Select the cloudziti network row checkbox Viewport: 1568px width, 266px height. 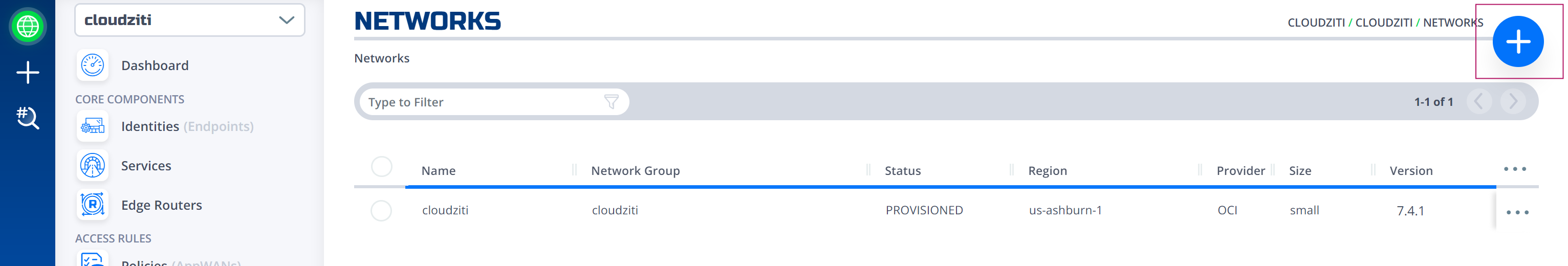click(x=381, y=211)
